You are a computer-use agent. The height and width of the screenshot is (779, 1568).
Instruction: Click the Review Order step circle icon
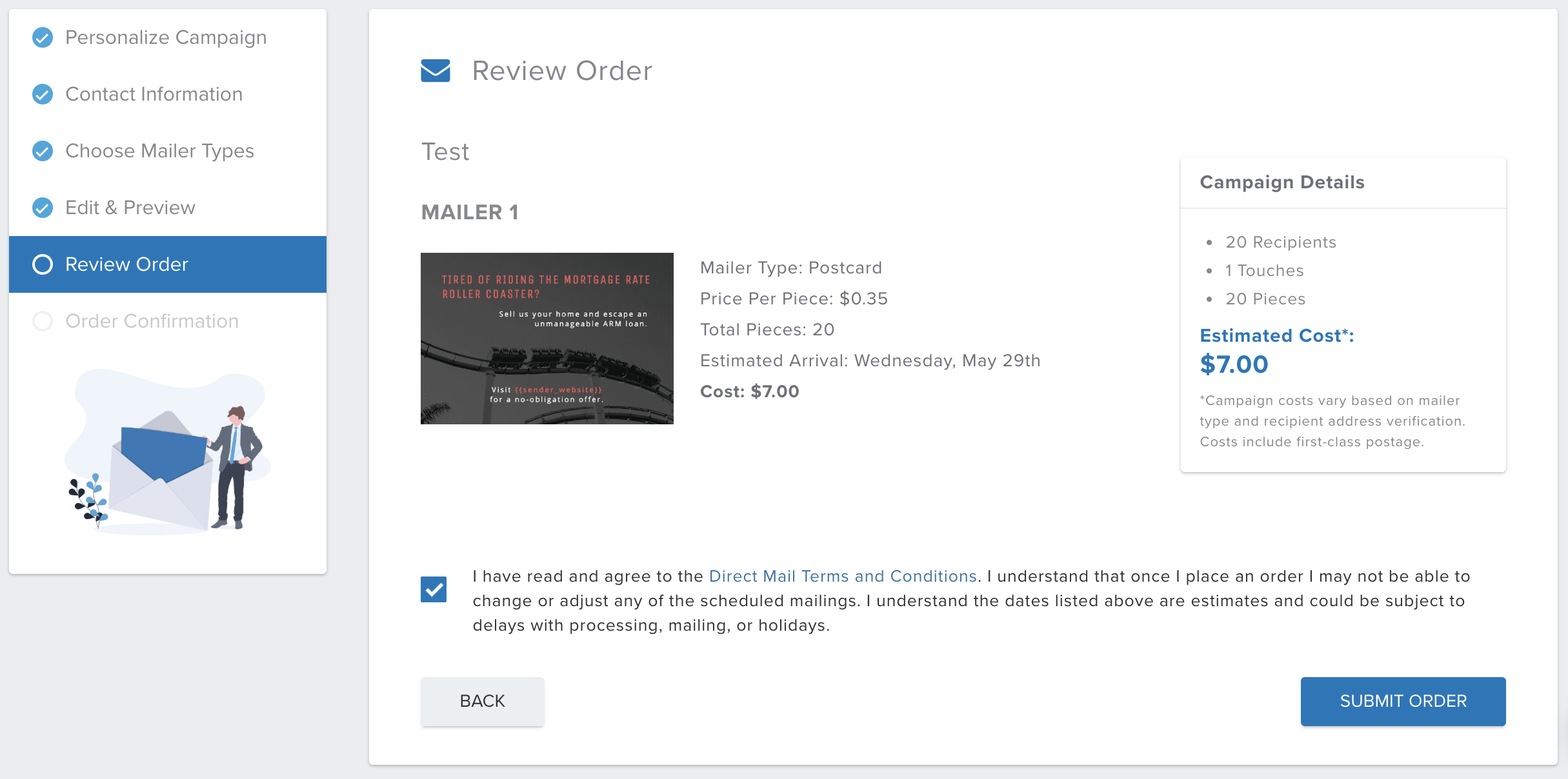[43, 264]
